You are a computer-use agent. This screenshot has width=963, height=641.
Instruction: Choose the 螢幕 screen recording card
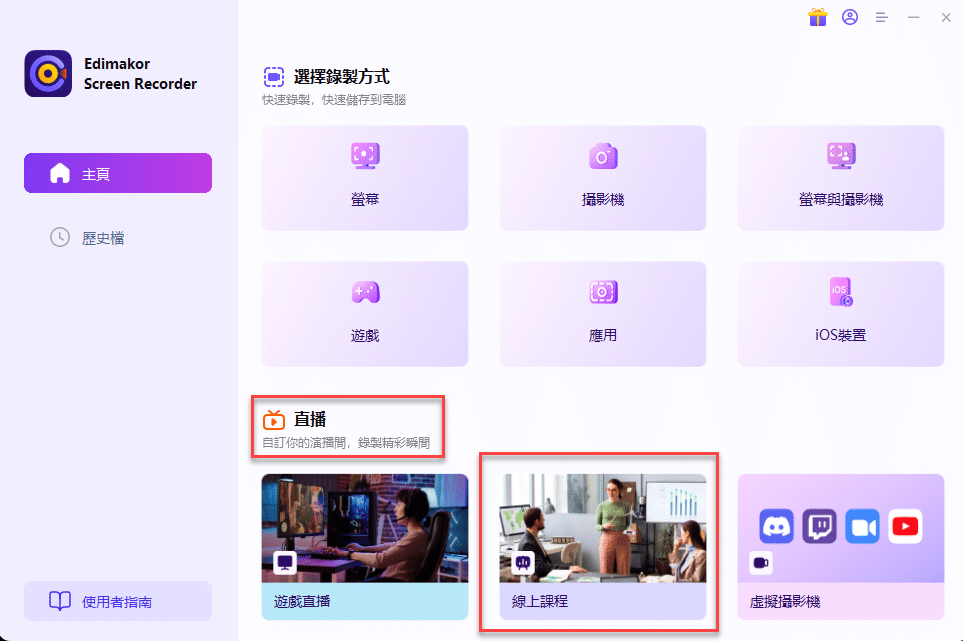pyautogui.click(x=365, y=178)
